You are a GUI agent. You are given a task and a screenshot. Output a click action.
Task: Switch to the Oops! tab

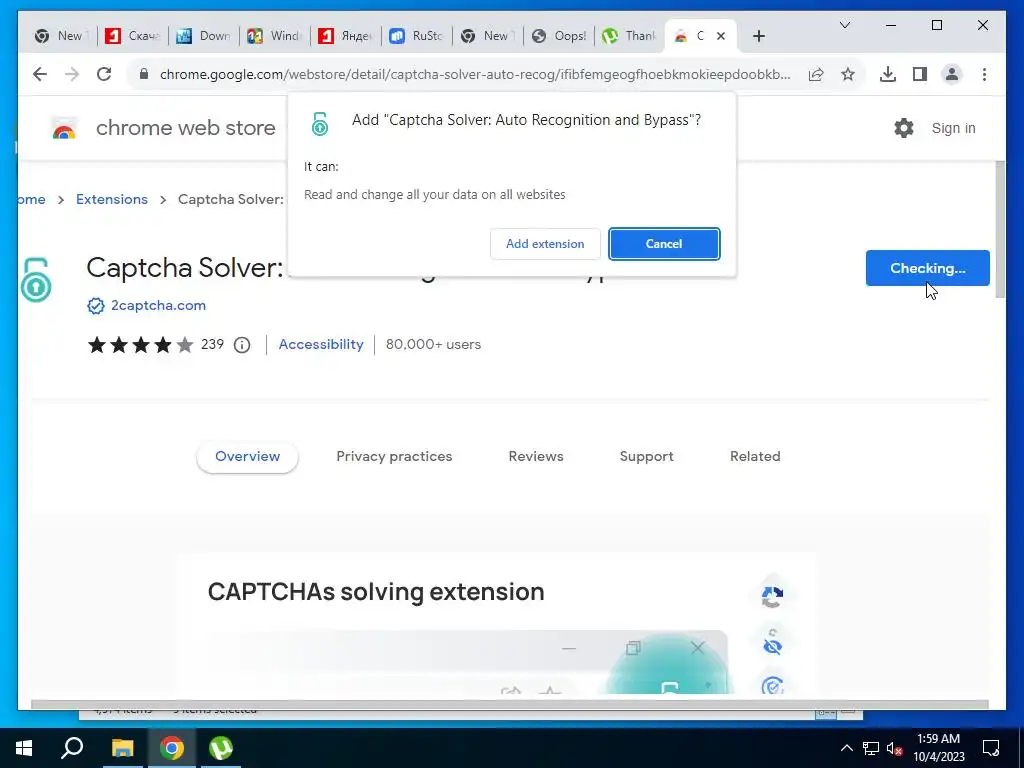pyautogui.click(x=559, y=36)
